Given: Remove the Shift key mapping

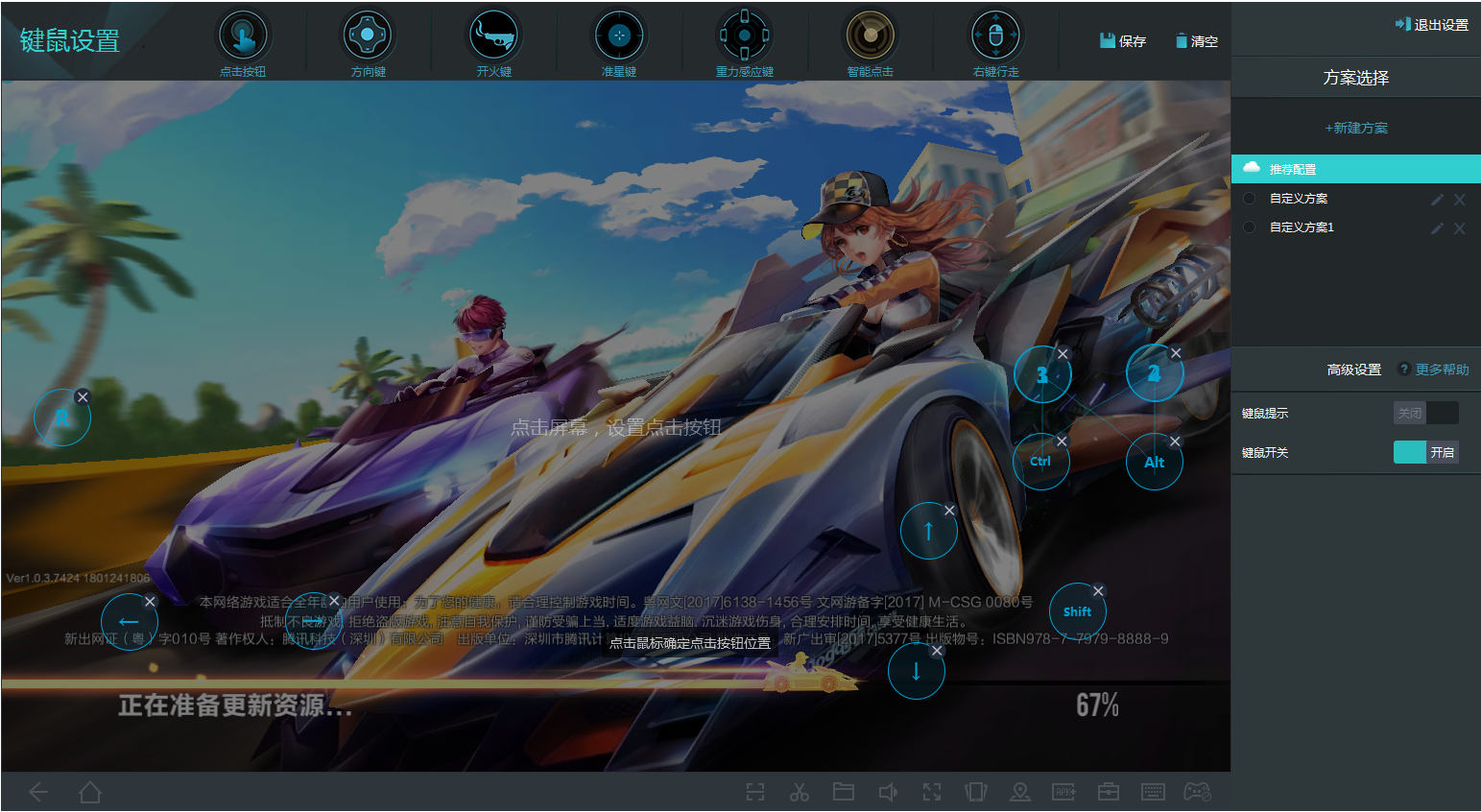Looking at the screenshot, I should (x=1098, y=591).
